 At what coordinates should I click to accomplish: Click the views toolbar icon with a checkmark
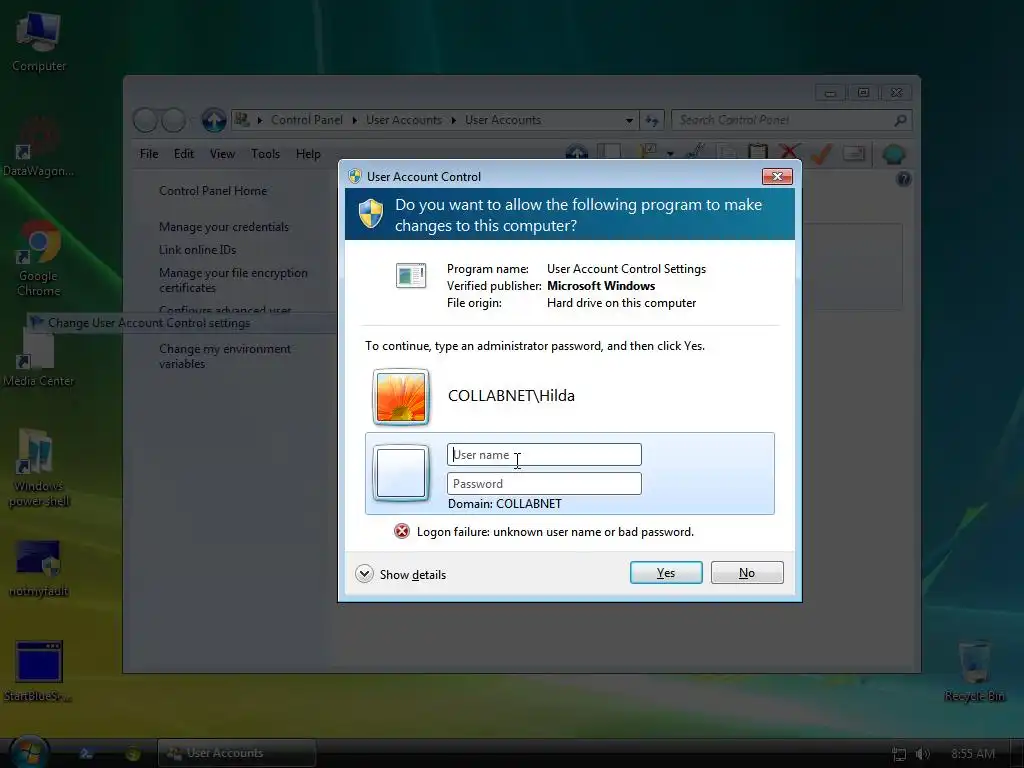pyautogui.click(x=648, y=152)
